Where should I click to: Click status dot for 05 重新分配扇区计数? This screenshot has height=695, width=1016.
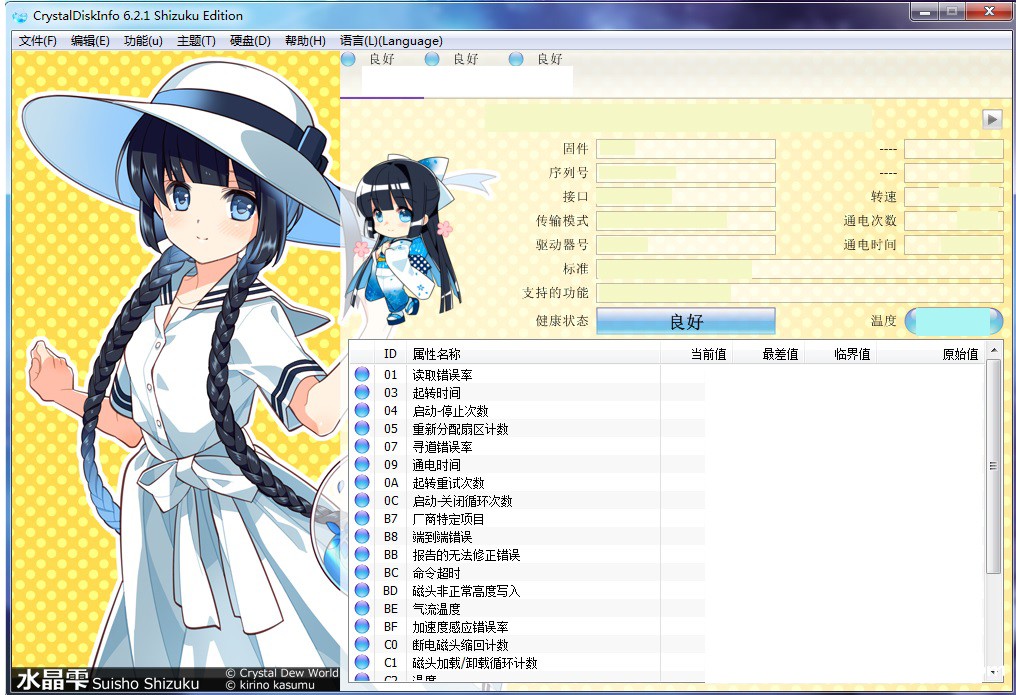coord(362,429)
